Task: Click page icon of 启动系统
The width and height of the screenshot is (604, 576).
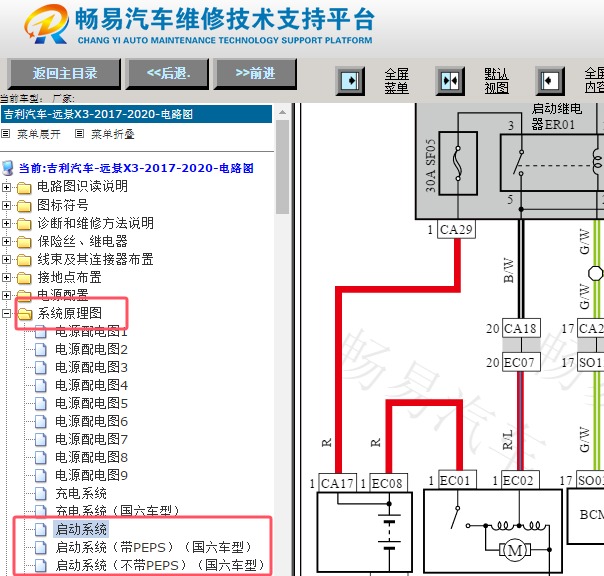Action: (x=41, y=529)
